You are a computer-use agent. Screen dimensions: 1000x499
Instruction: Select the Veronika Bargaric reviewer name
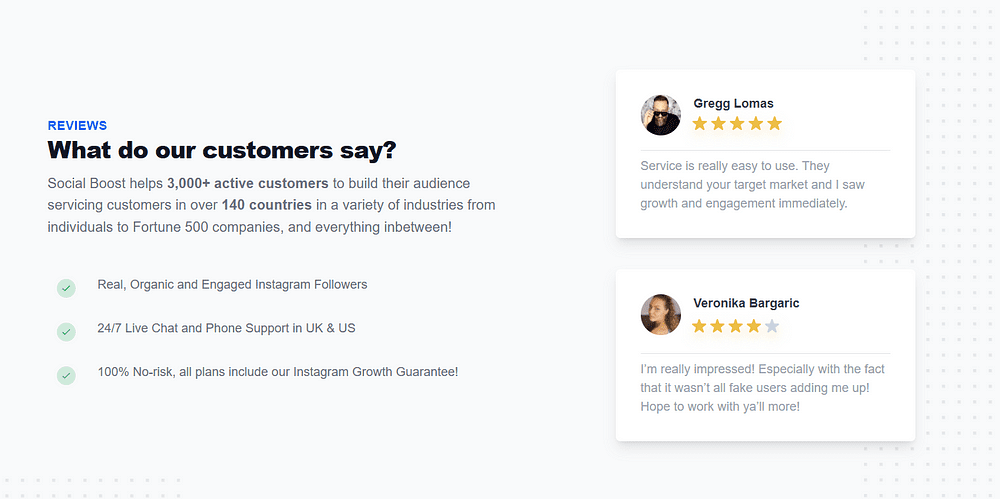pyautogui.click(x=746, y=303)
